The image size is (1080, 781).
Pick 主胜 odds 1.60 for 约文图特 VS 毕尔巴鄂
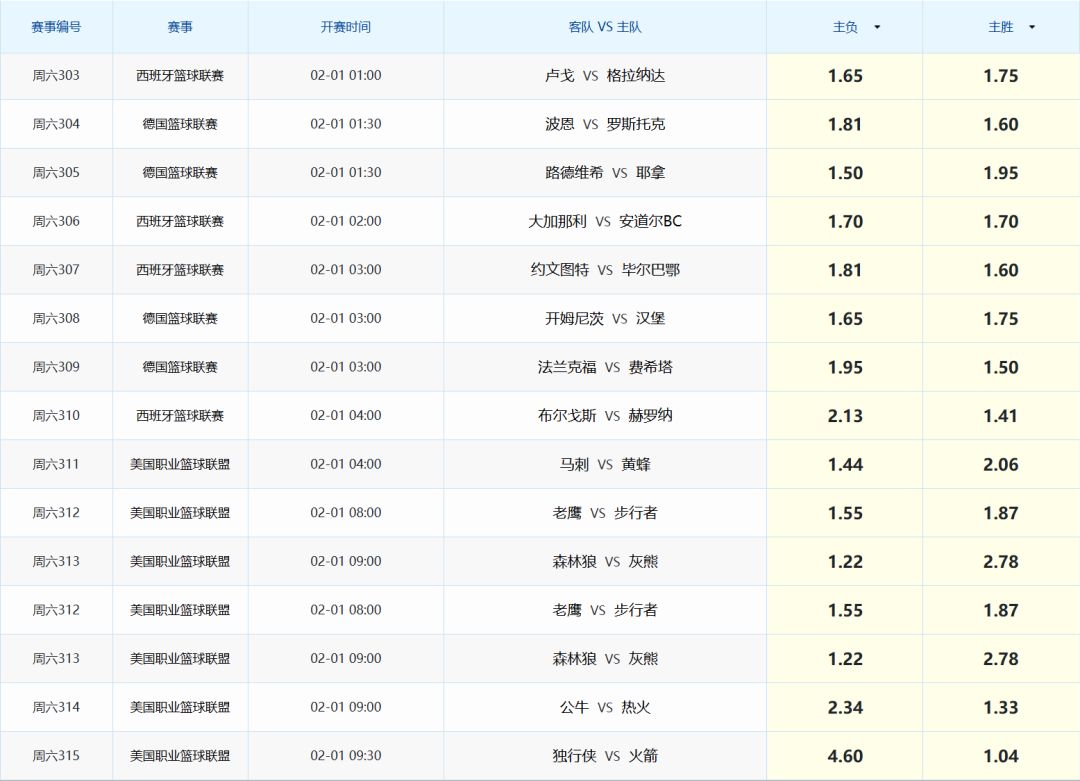point(1001,271)
